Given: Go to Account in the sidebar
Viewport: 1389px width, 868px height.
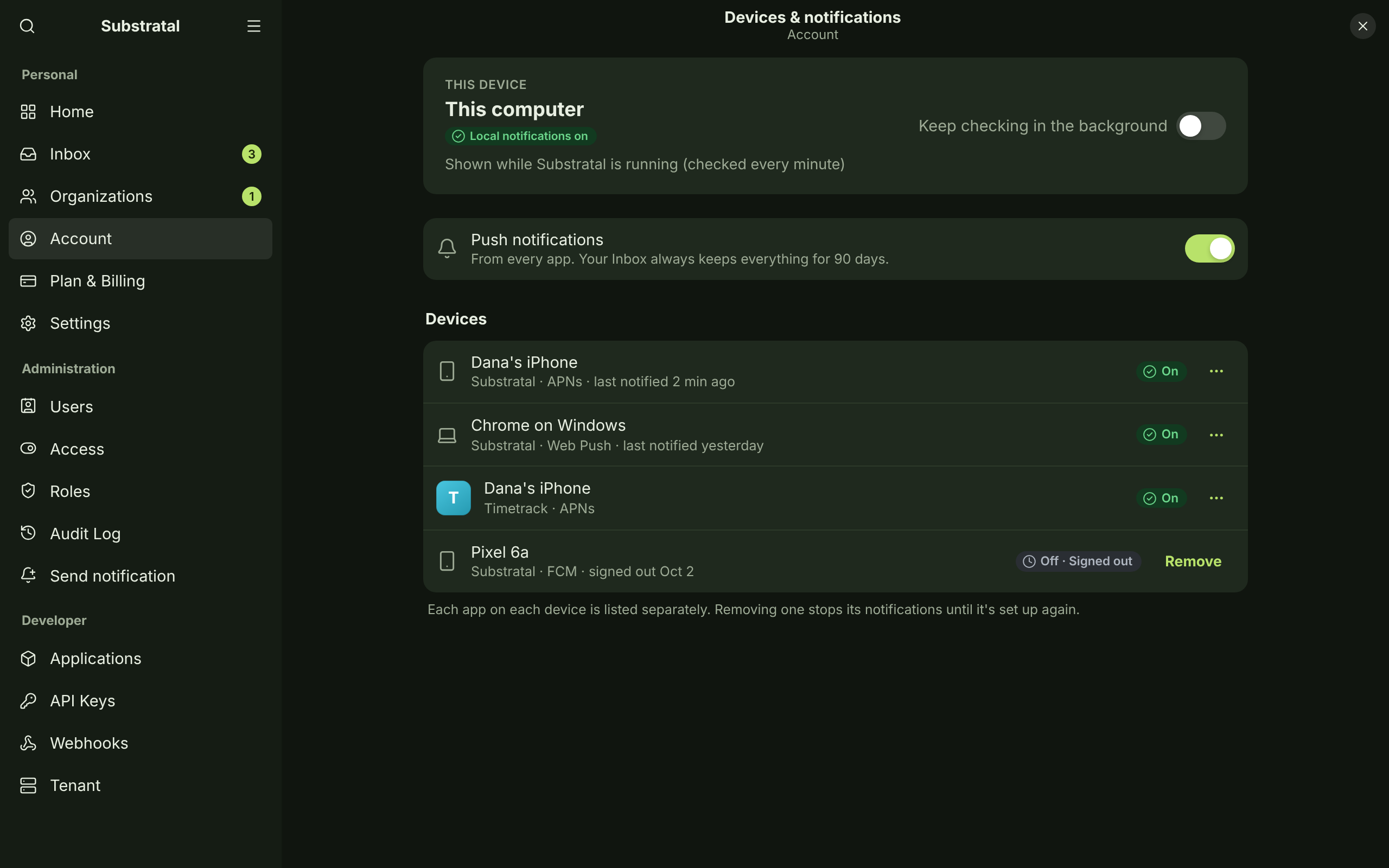Looking at the screenshot, I should point(141,239).
